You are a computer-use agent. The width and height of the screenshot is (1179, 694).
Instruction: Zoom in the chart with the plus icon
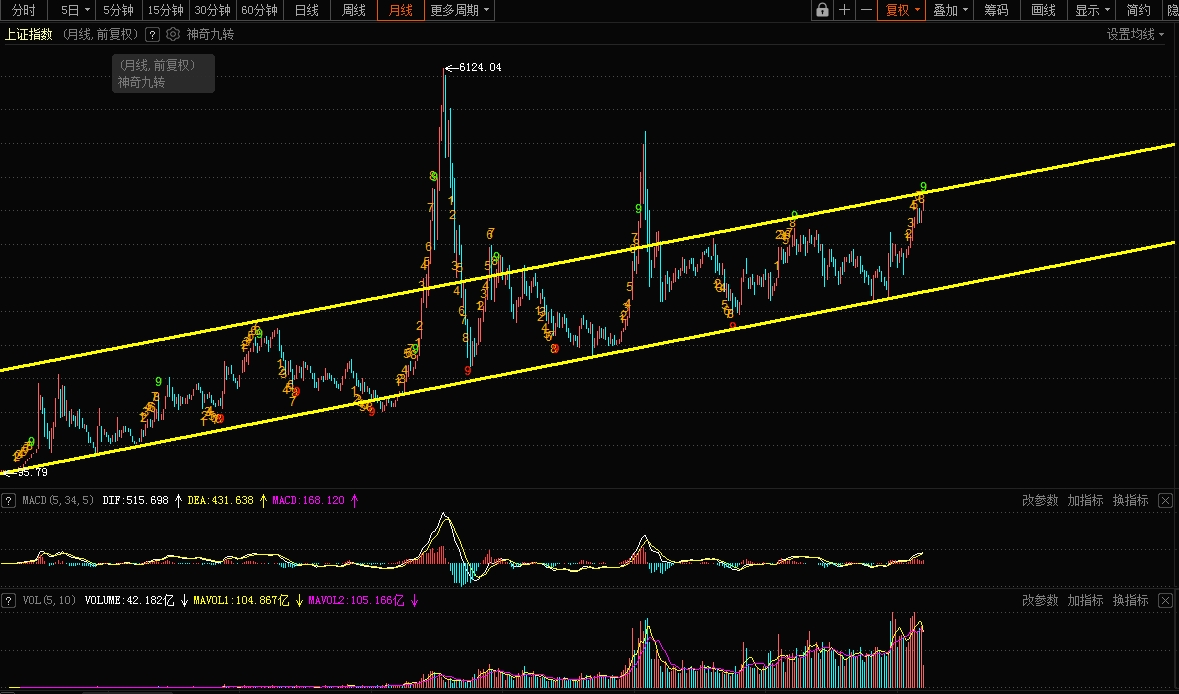pyautogui.click(x=844, y=10)
